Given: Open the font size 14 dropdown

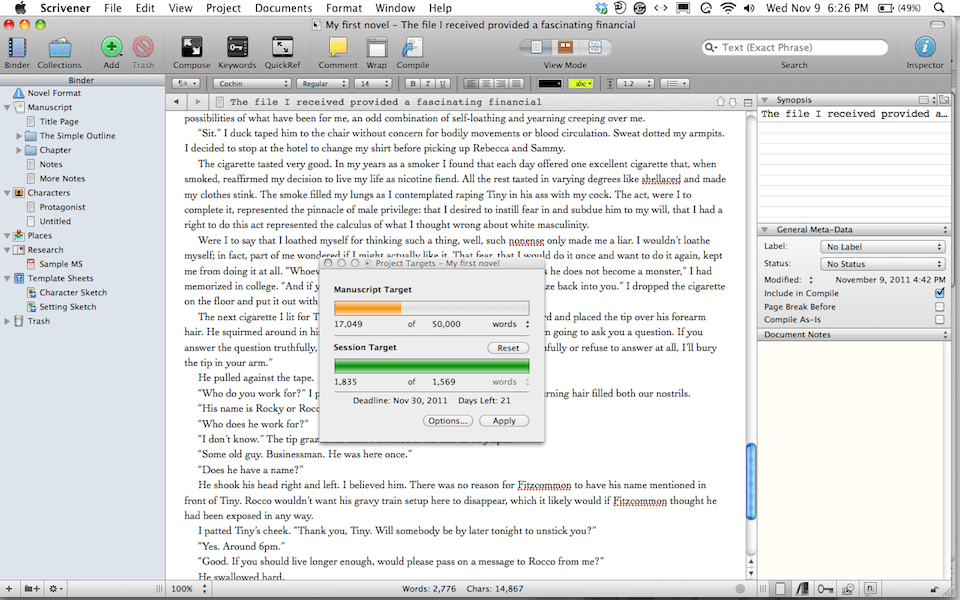Looking at the screenshot, I should coord(373,83).
